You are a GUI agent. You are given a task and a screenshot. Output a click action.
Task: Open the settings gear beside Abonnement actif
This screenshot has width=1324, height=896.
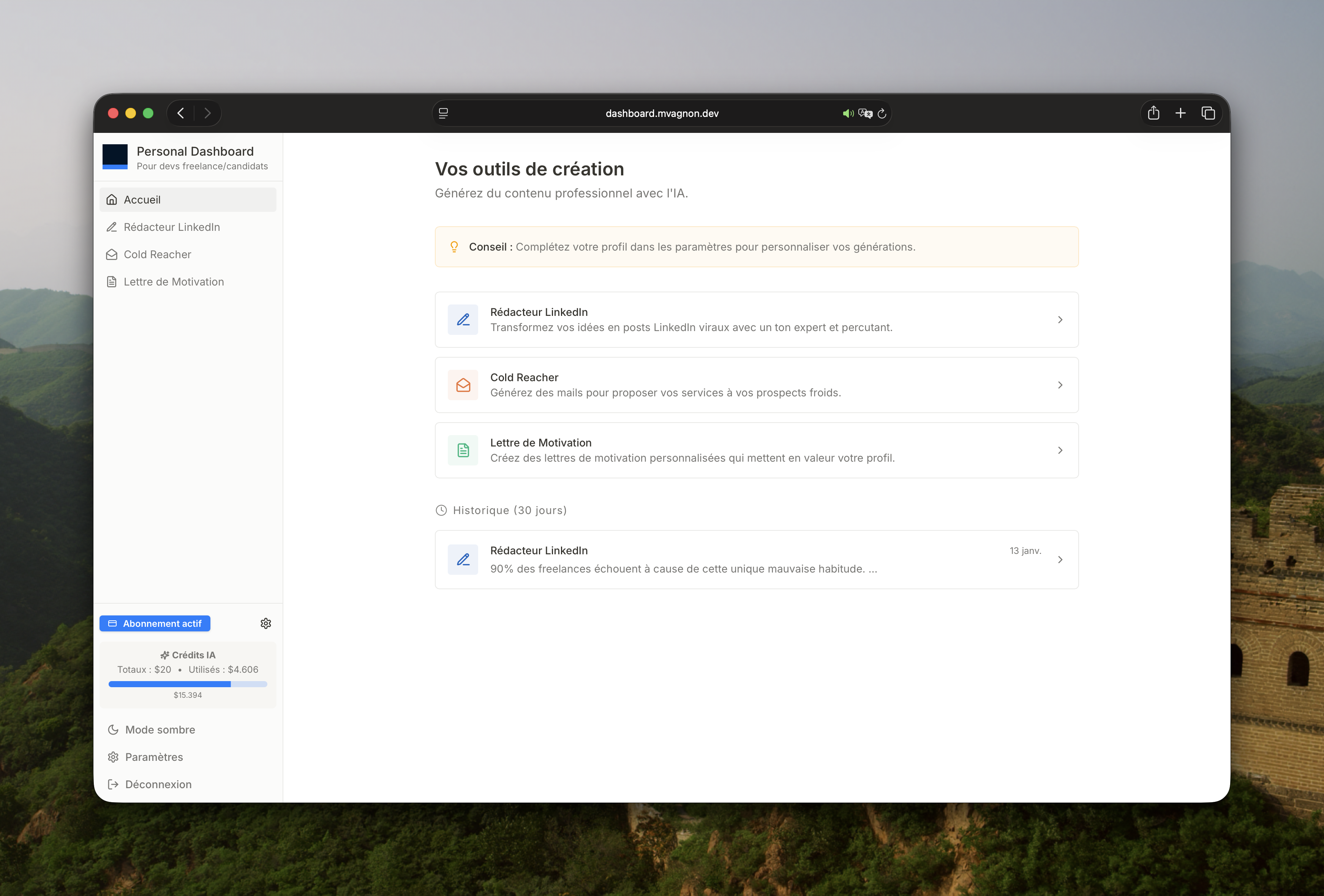coord(265,623)
